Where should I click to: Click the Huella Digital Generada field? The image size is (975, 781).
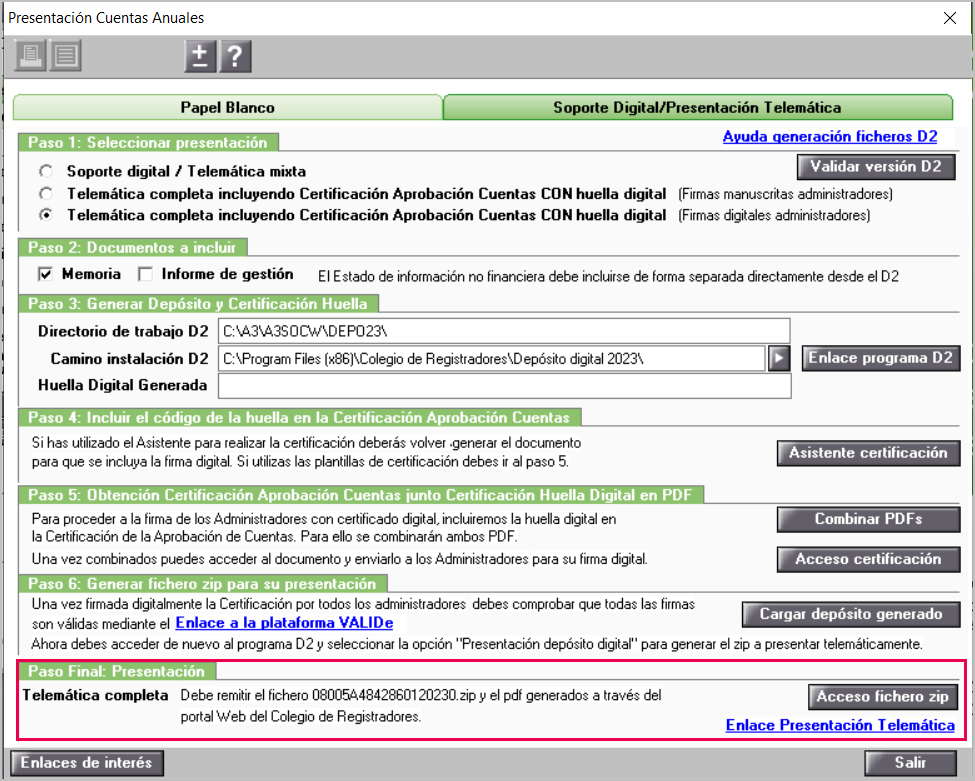click(x=503, y=385)
